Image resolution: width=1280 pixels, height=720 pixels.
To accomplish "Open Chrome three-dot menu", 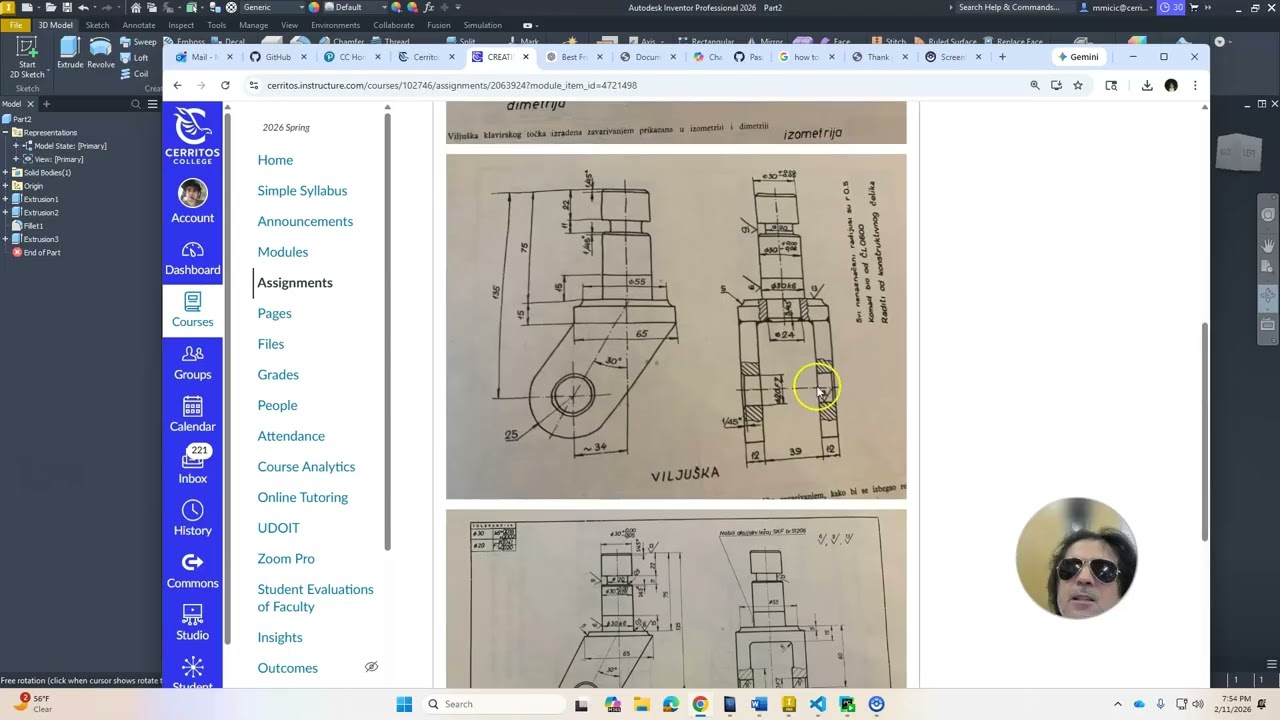I will [1195, 86].
